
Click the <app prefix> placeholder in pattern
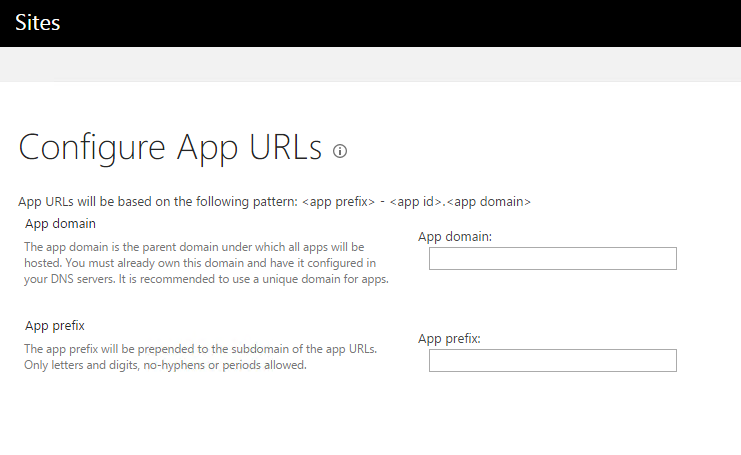click(338, 202)
